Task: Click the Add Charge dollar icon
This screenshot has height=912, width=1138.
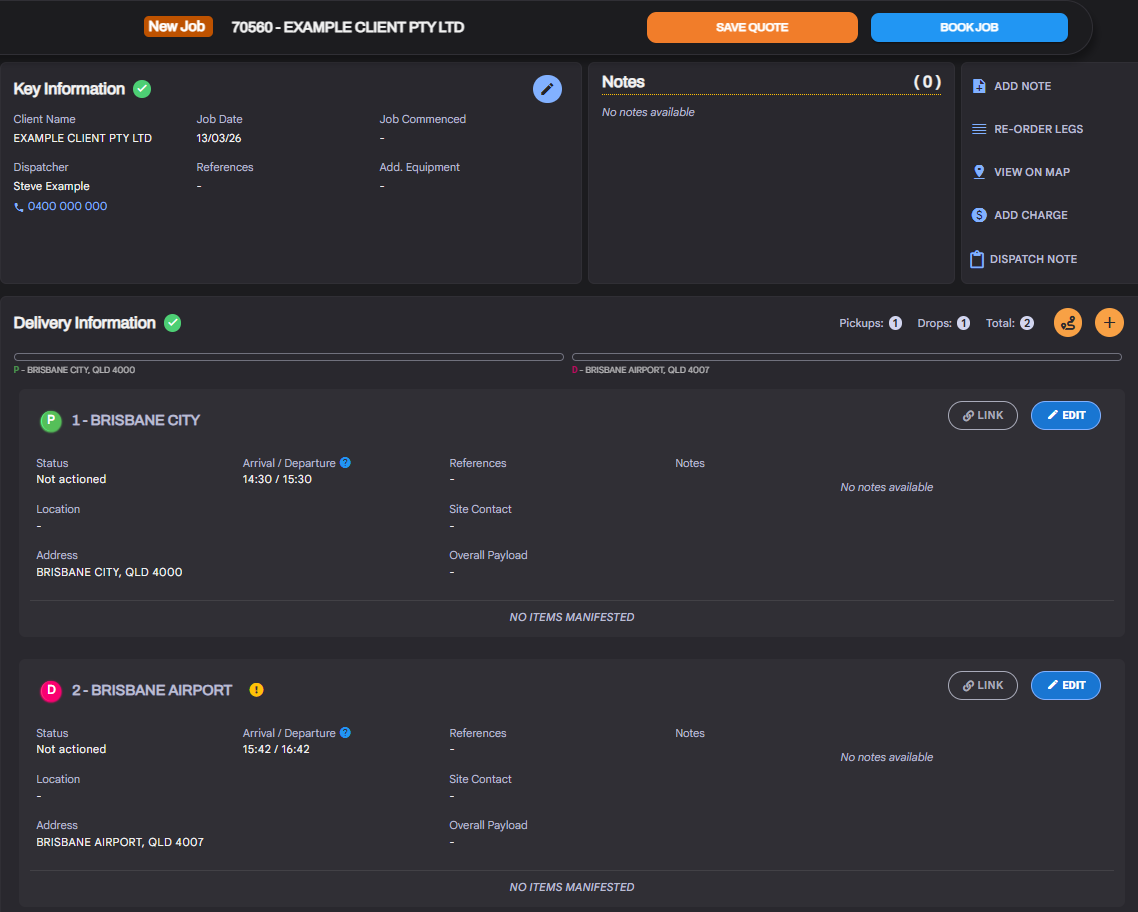Action: [979, 215]
